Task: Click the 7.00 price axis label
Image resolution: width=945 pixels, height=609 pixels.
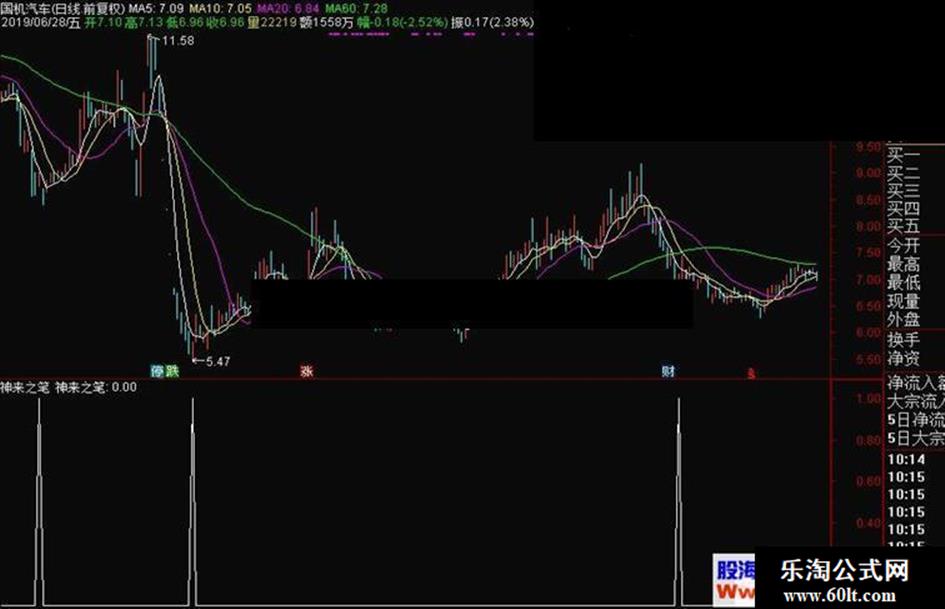Action: pyautogui.click(x=868, y=280)
